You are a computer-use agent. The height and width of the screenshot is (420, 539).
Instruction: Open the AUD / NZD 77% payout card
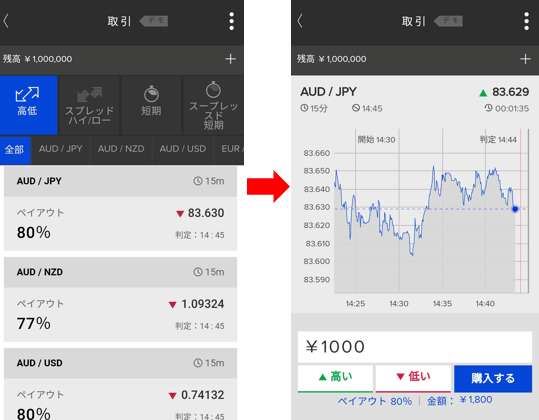(120, 299)
